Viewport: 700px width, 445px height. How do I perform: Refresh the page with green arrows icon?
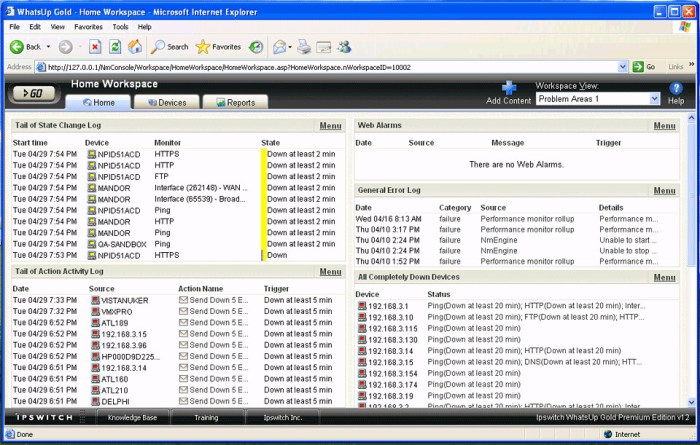coord(115,47)
